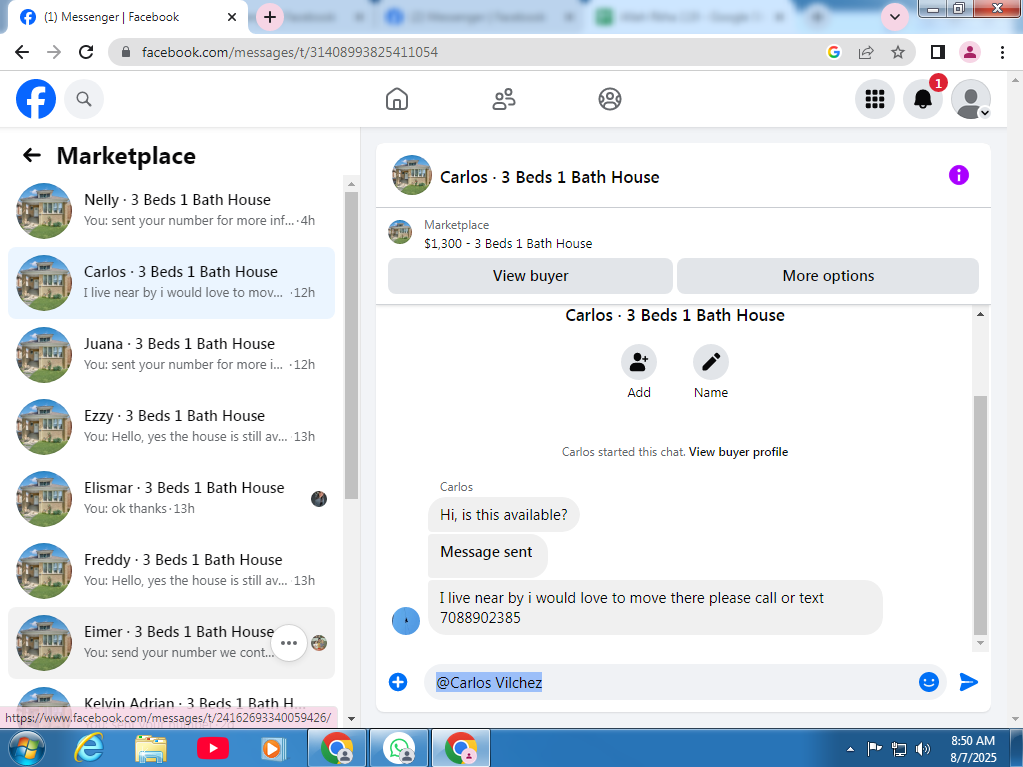
Task: Click Carlos sender avatar beside last message
Action: coord(406,621)
